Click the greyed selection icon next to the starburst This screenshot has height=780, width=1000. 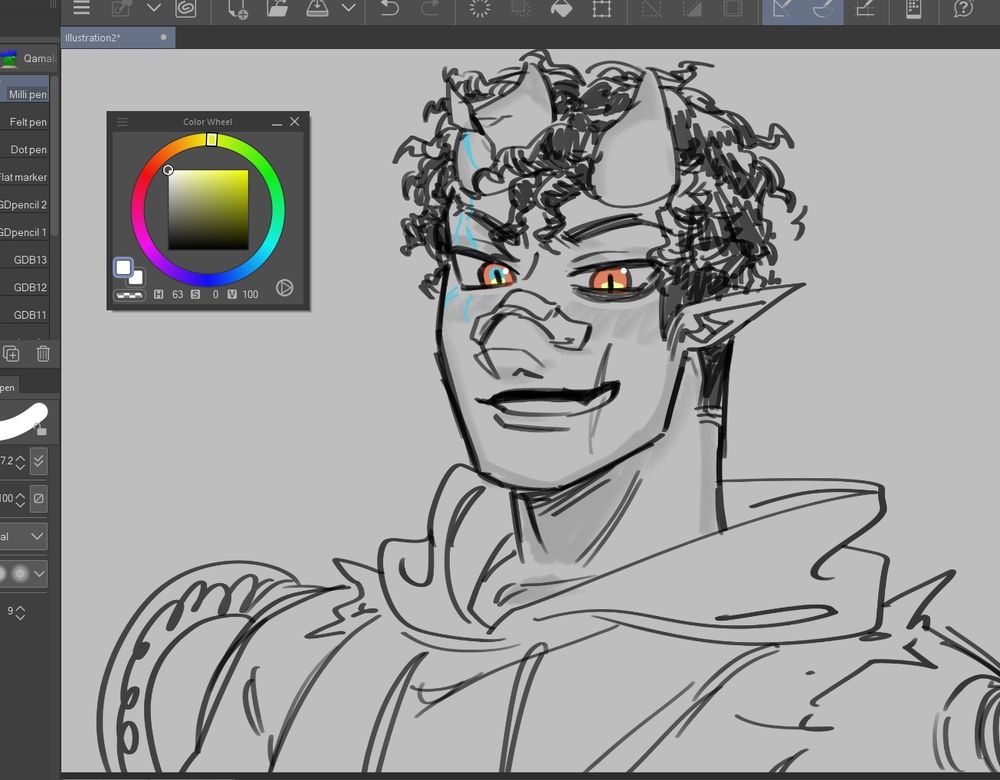(x=520, y=8)
